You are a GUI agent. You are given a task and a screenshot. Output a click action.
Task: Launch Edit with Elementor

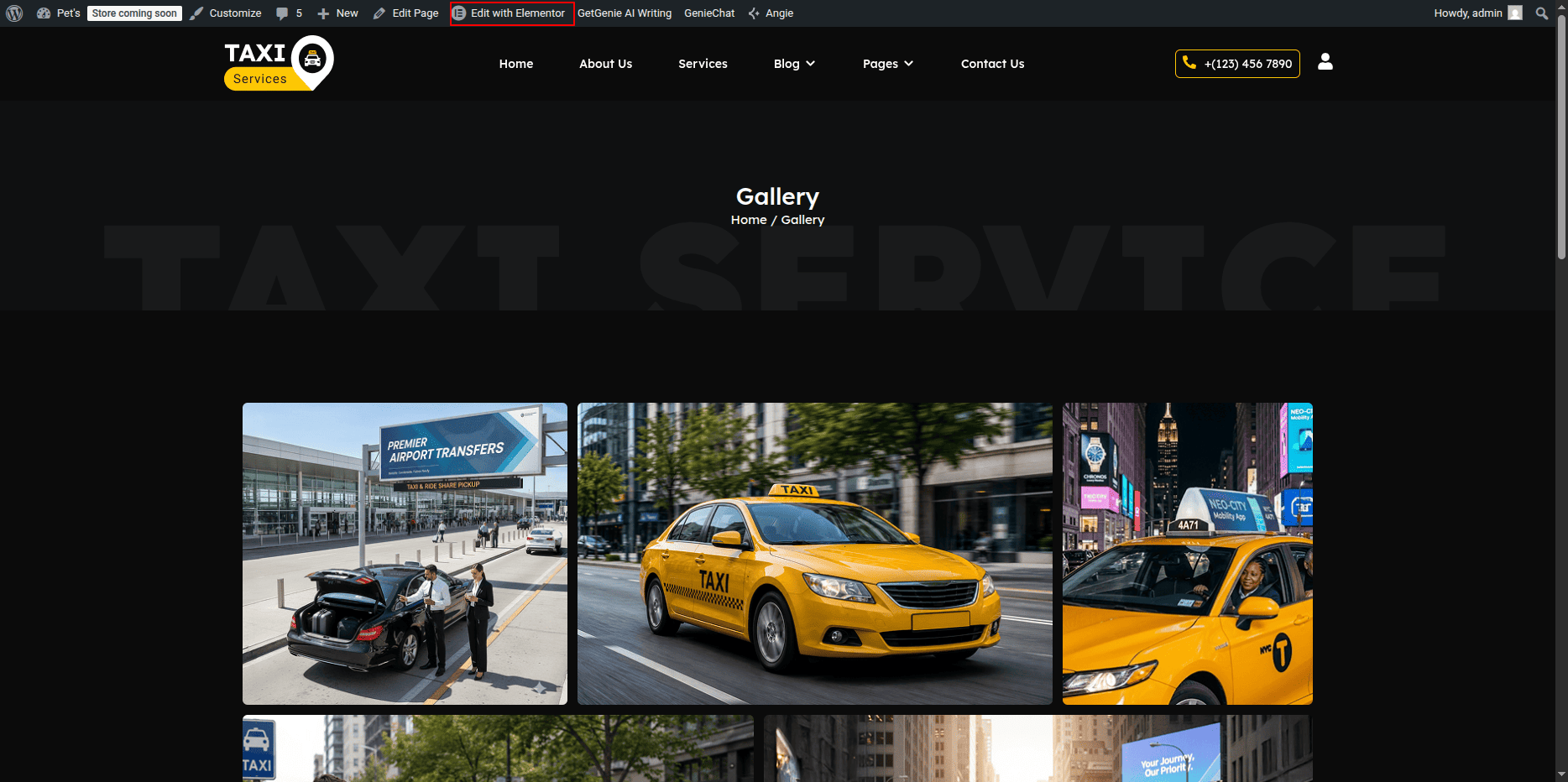[x=512, y=13]
